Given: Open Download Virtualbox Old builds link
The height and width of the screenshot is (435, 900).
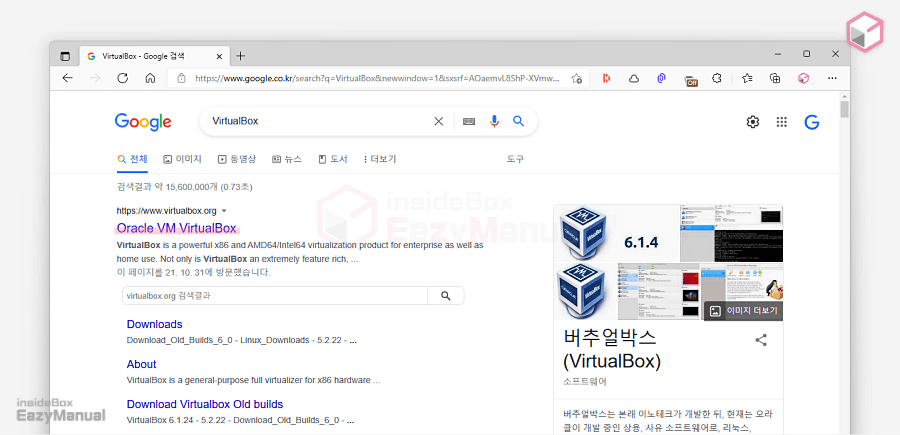Looking at the screenshot, I should (205, 405).
